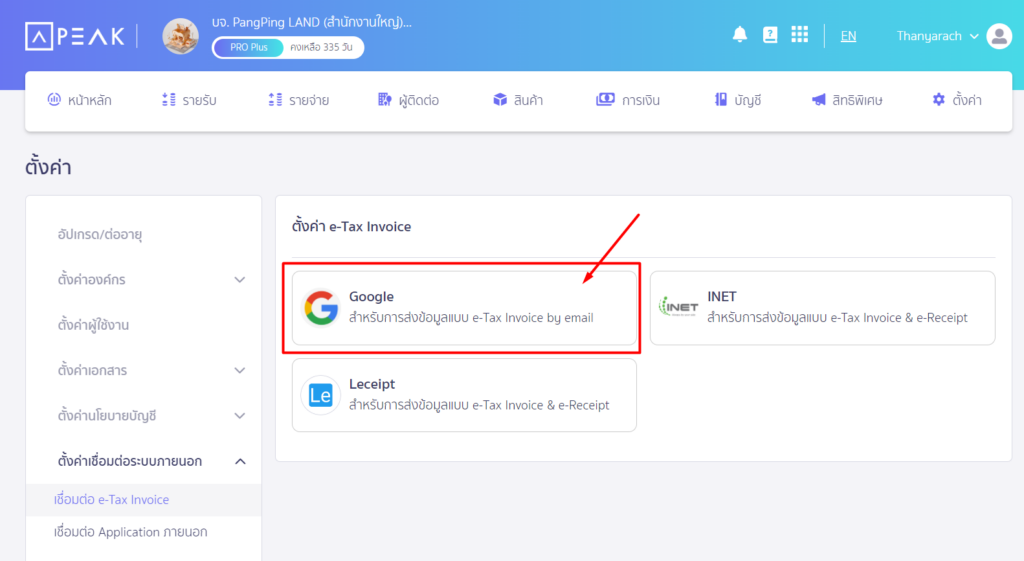This screenshot has height=561, width=1024.
Task: Click the INET logo icon
Action: (679, 306)
